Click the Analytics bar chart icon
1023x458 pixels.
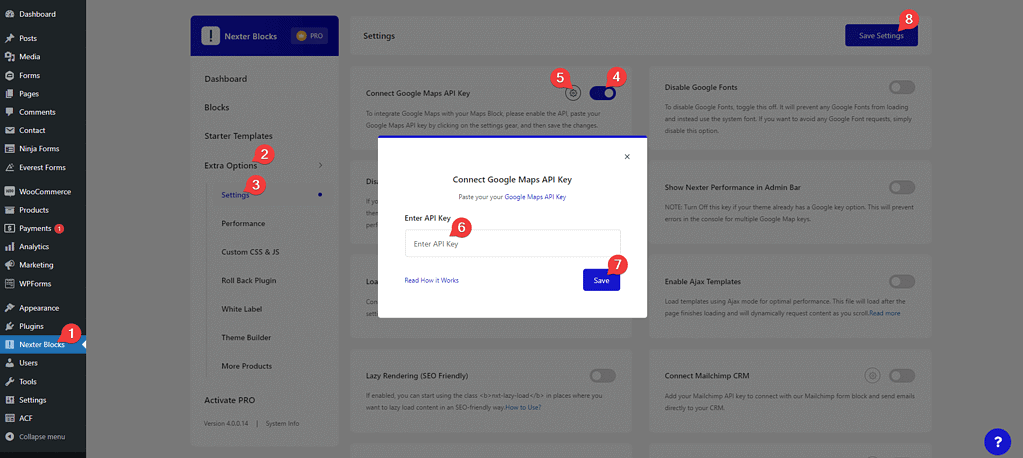pos(10,247)
